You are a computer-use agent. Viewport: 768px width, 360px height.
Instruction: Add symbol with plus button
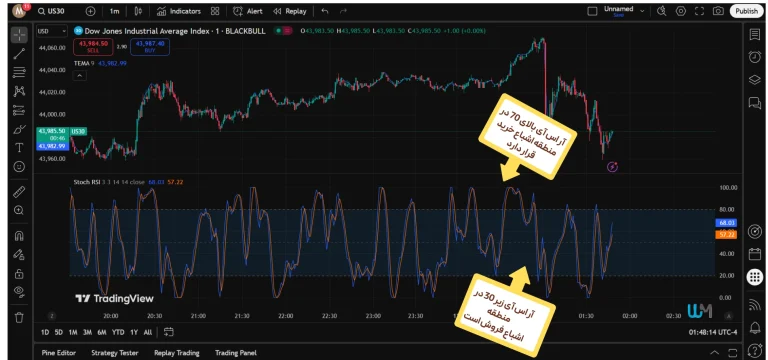(x=90, y=11)
